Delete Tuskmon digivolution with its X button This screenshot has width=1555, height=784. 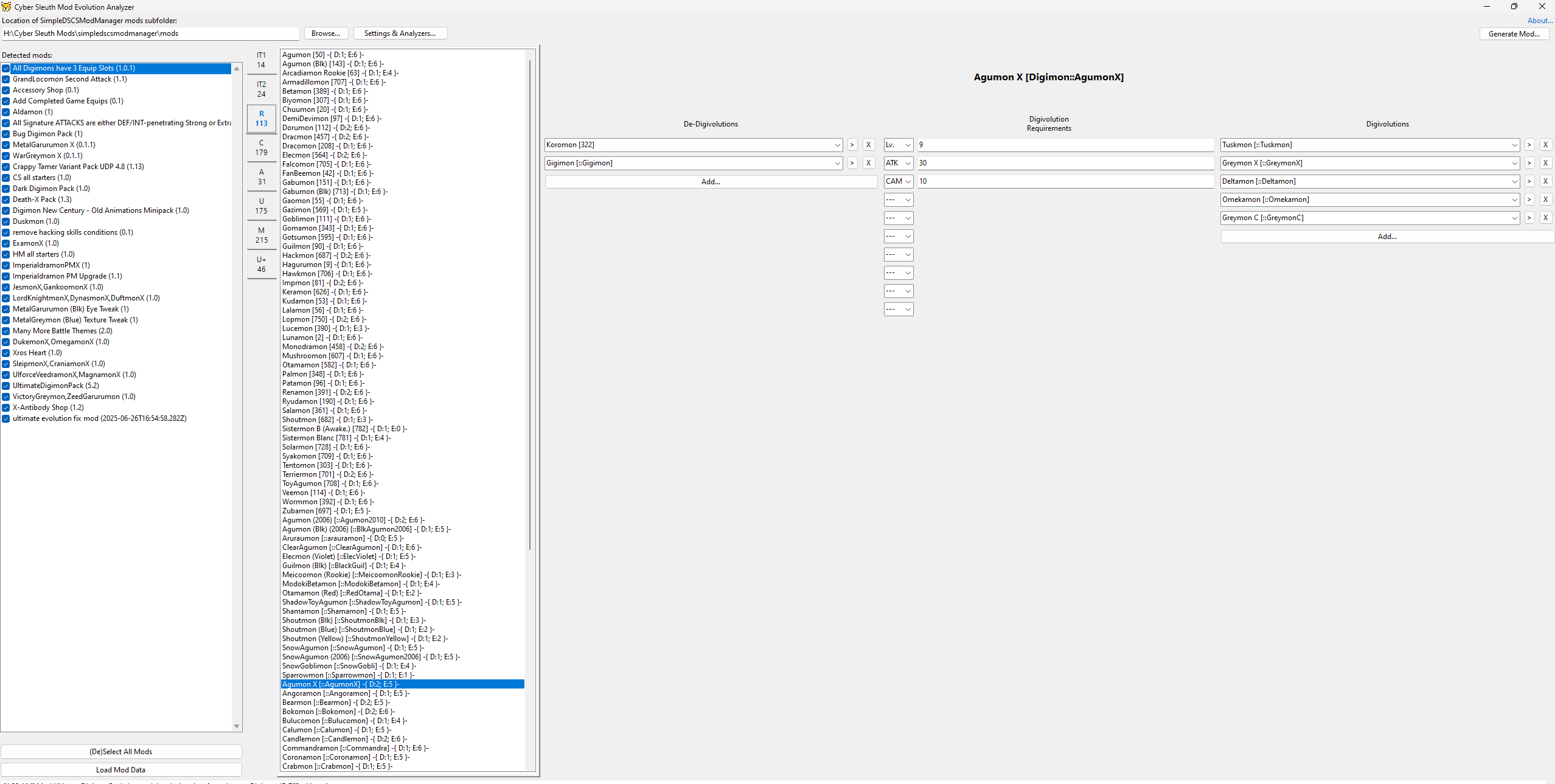click(1545, 145)
